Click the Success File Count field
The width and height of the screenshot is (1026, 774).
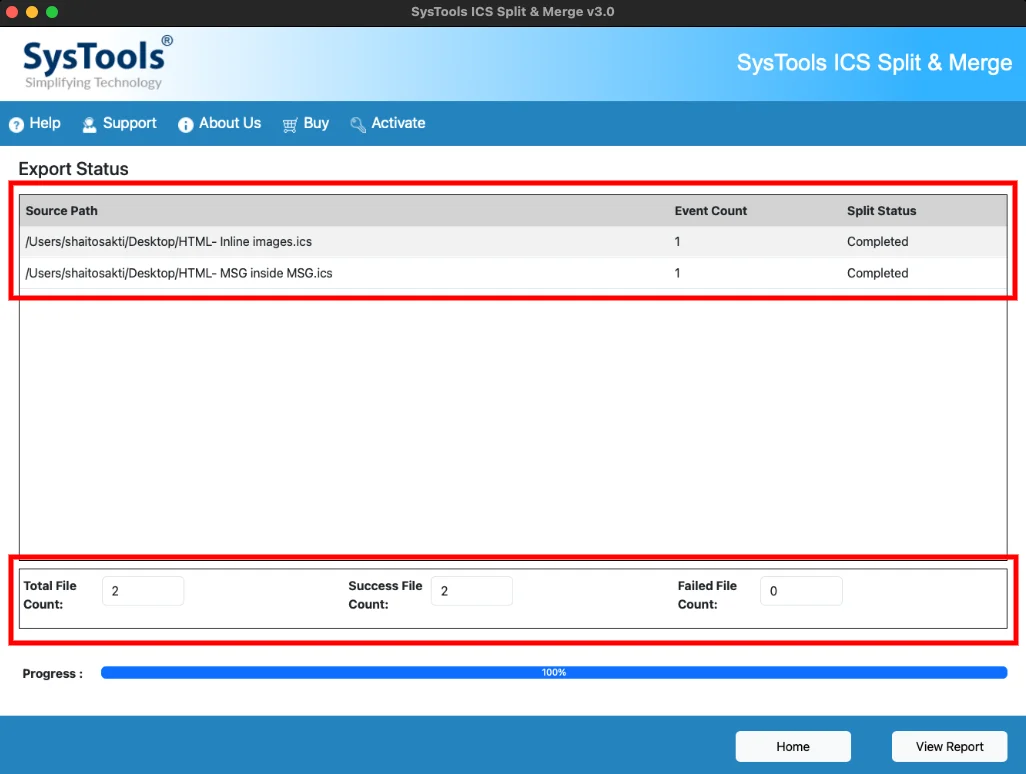(472, 591)
